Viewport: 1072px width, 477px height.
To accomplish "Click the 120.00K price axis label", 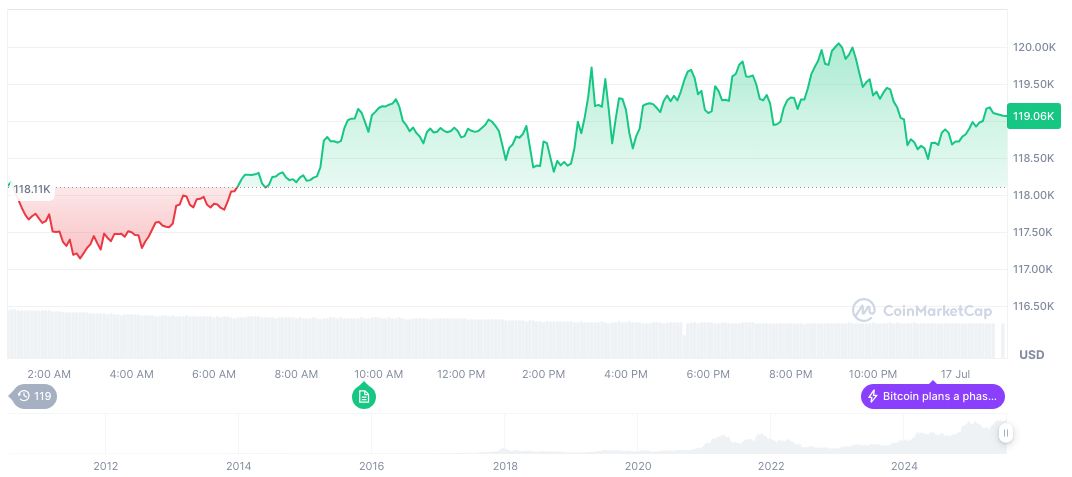I will pyautogui.click(x=1034, y=47).
